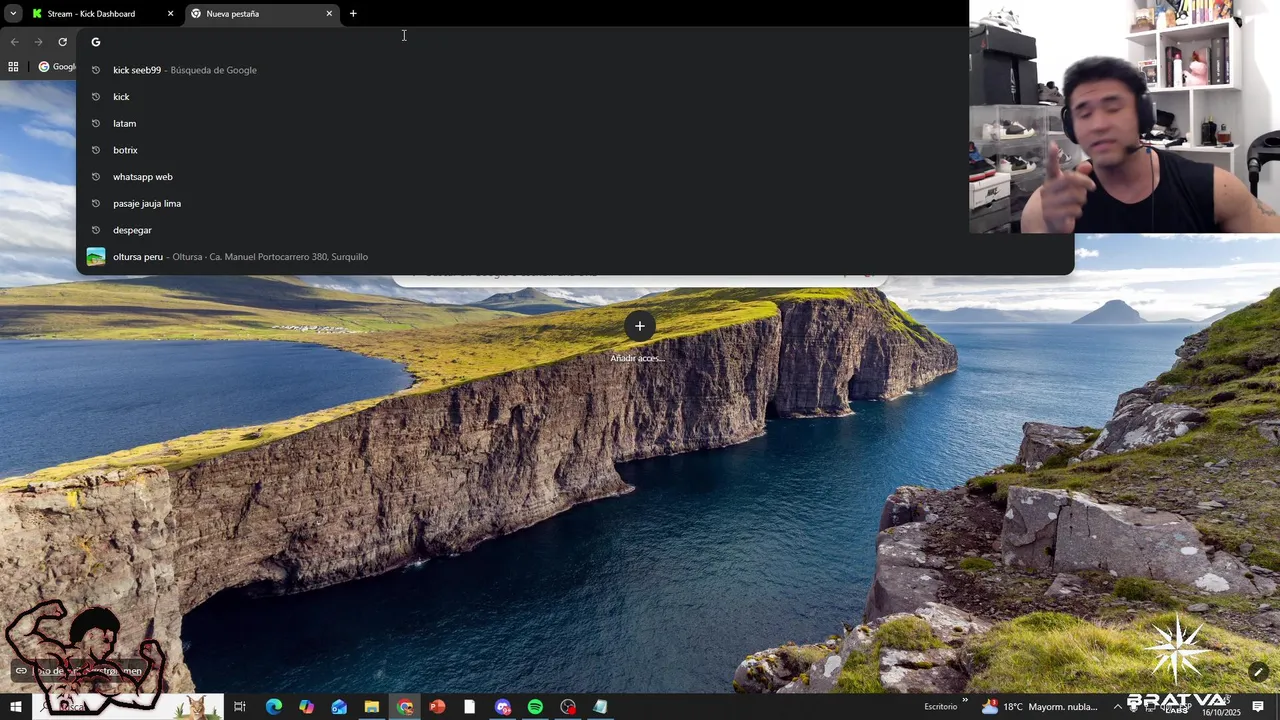Close the Stream - Kick Dashboard tab
The height and width of the screenshot is (720, 1280).
tap(170, 14)
